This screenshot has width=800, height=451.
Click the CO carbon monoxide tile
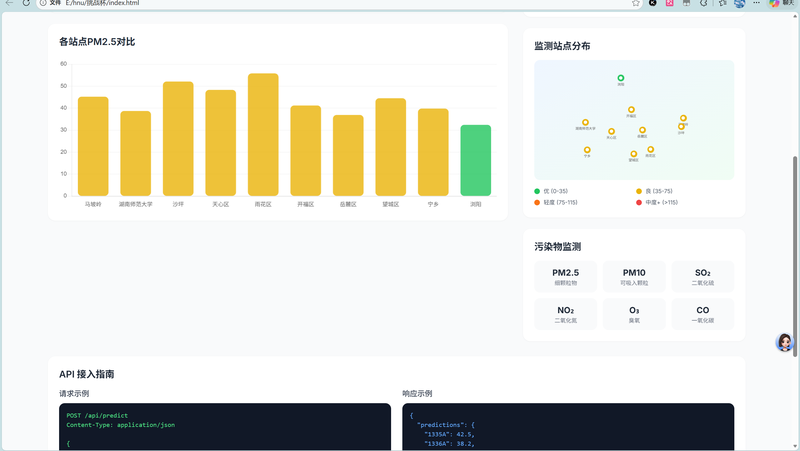702,314
